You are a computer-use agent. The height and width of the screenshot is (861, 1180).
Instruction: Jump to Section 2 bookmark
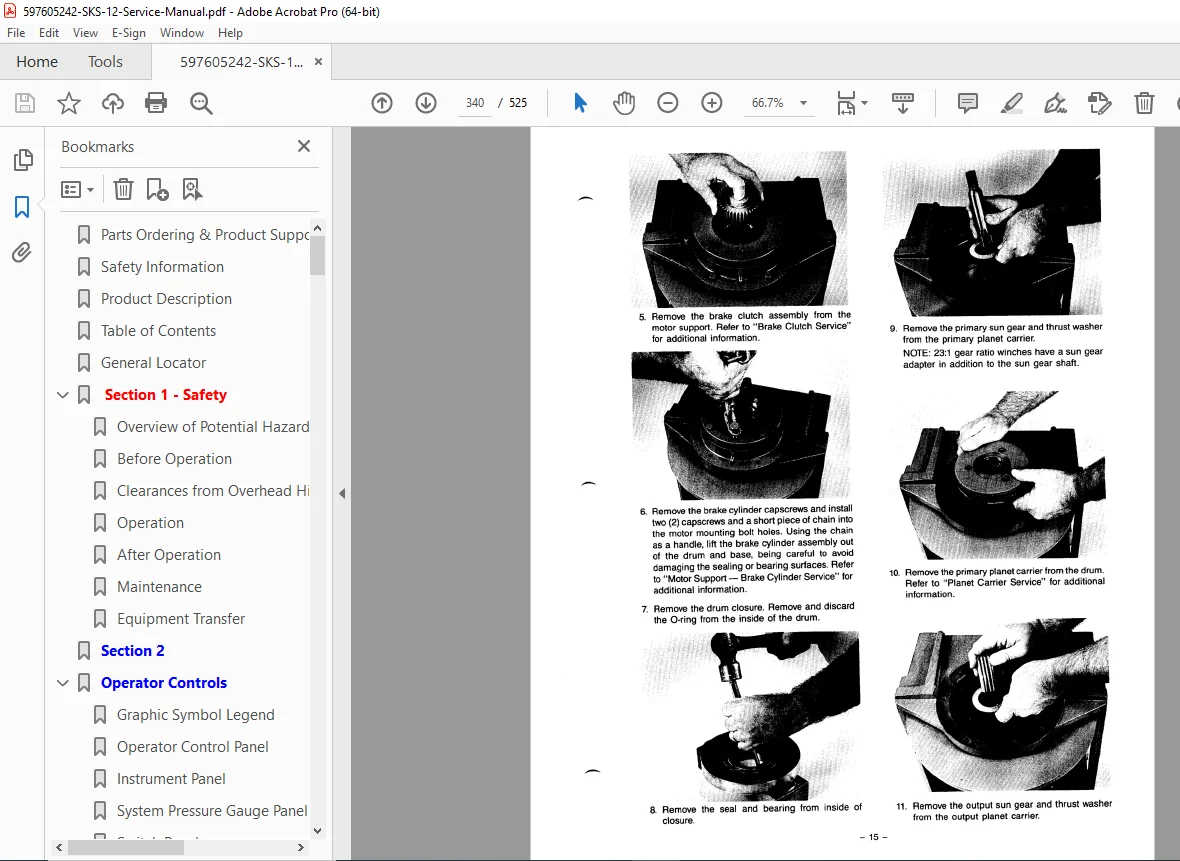pos(132,650)
